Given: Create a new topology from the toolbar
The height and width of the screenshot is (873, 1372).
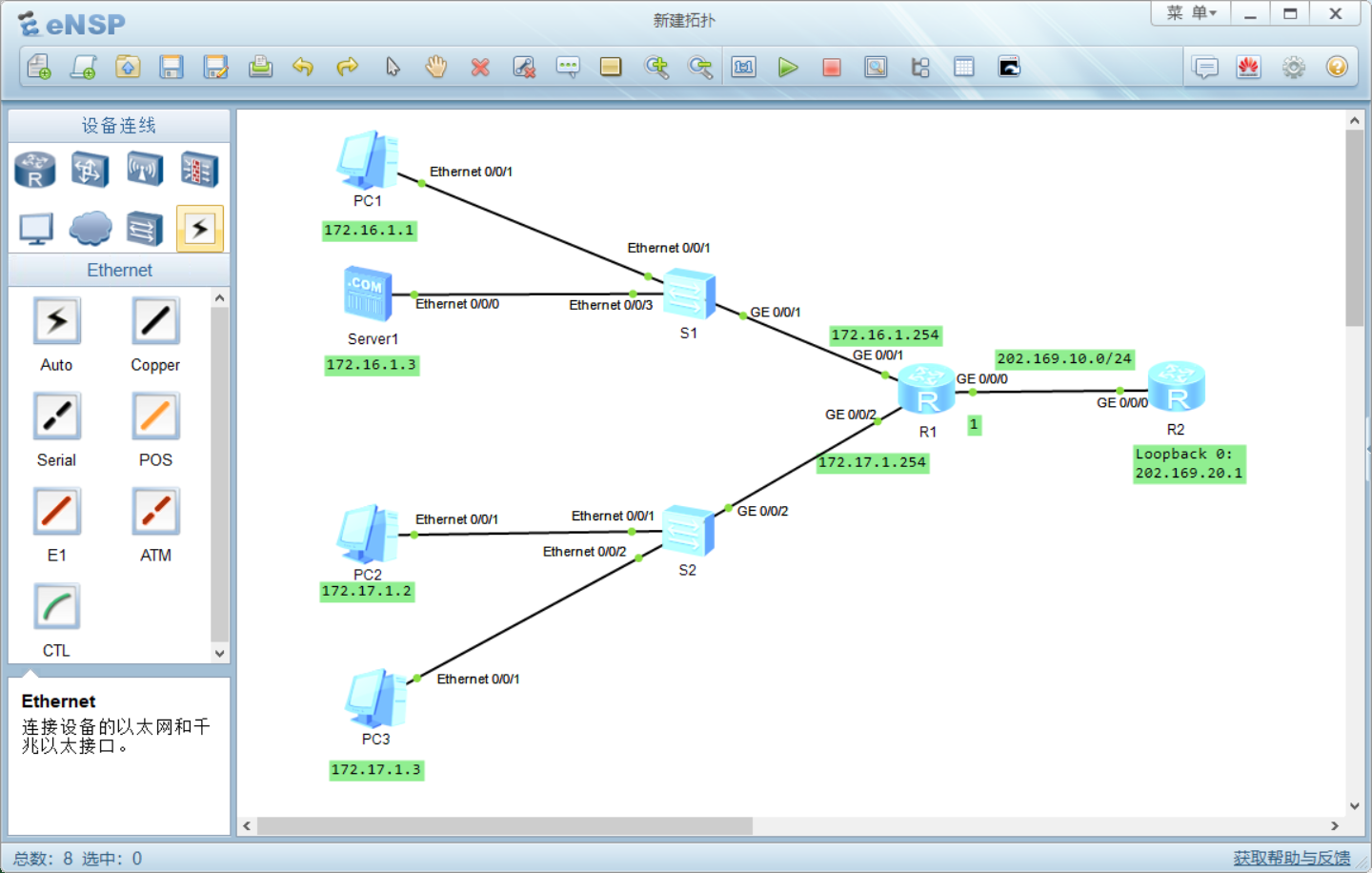Looking at the screenshot, I should 39,67.
